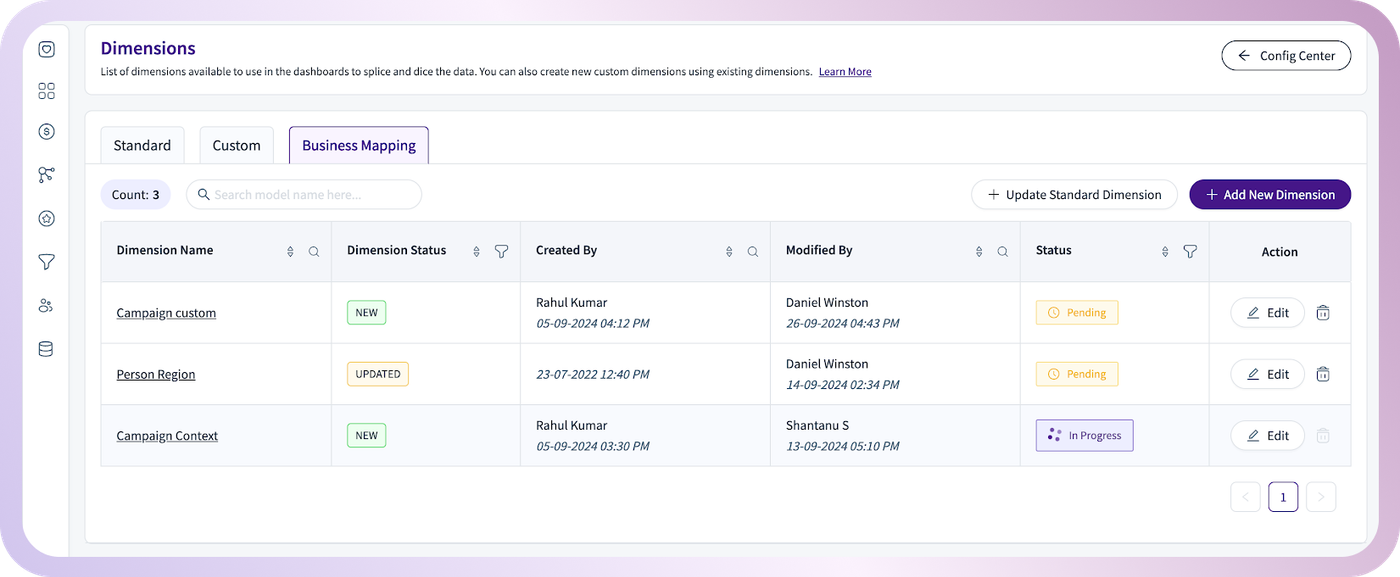Image resolution: width=1400 pixels, height=577 pixels.
Task: Click Pending status for Person Region
Action: pos(1077,374)
